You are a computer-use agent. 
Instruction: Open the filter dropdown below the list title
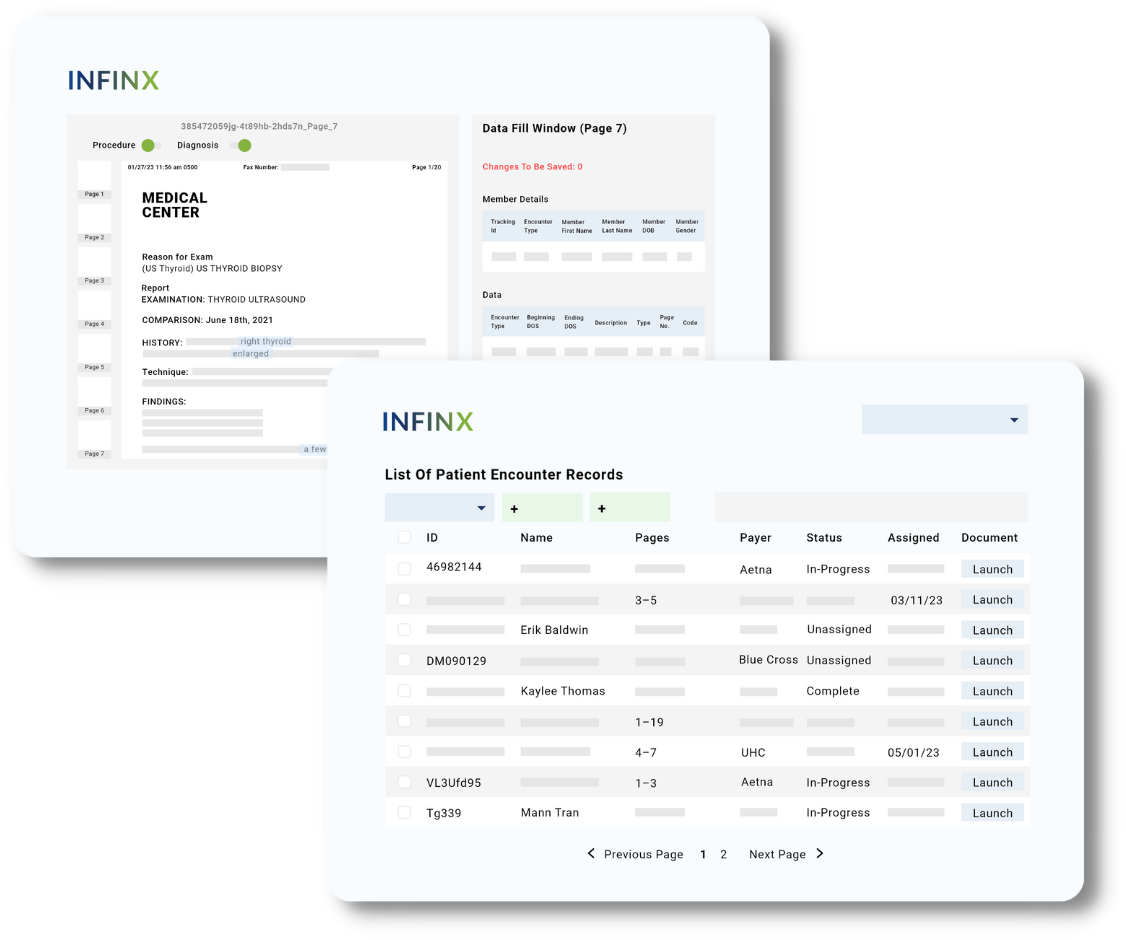pyautogui.click(x=439, y=508)
